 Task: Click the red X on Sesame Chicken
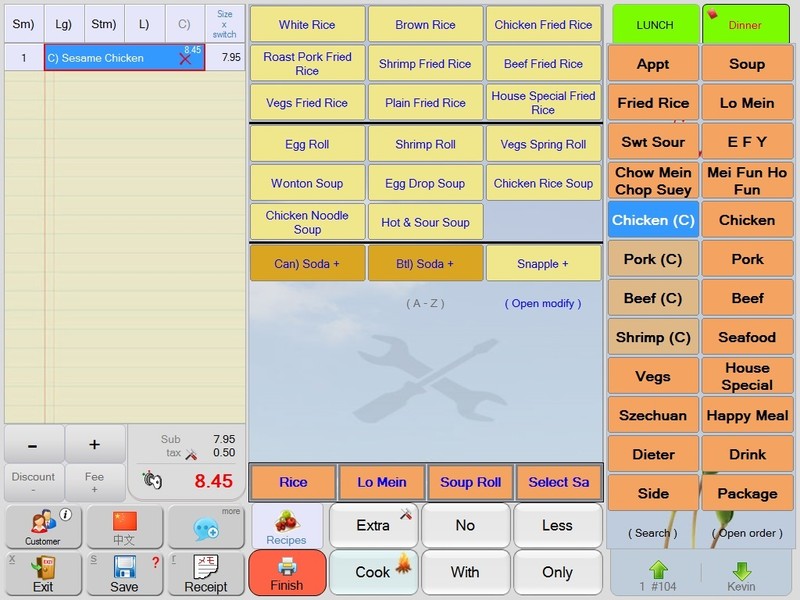185,59
